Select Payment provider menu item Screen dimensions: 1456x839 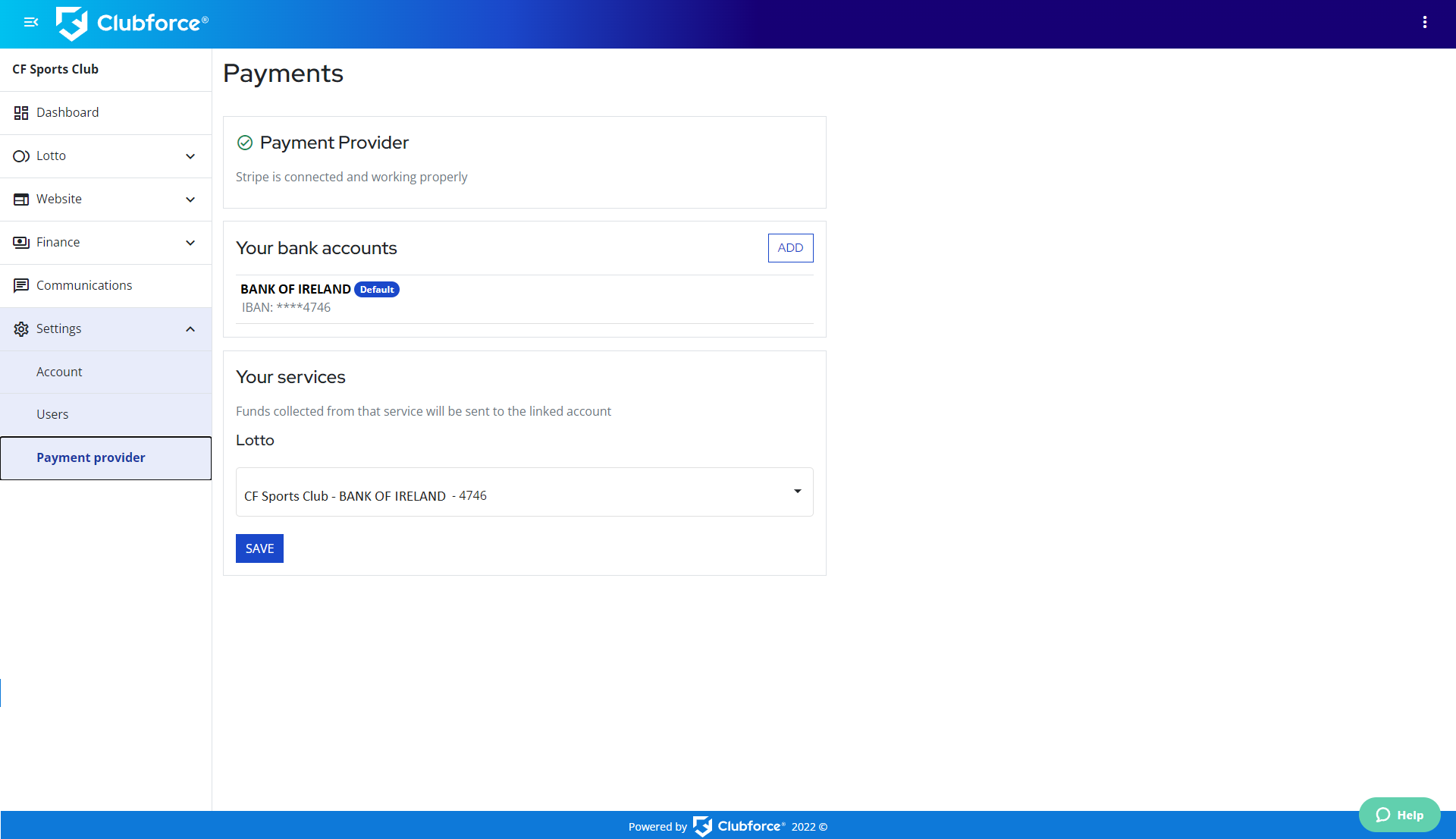pyautogui.click(x=106, y=458)
